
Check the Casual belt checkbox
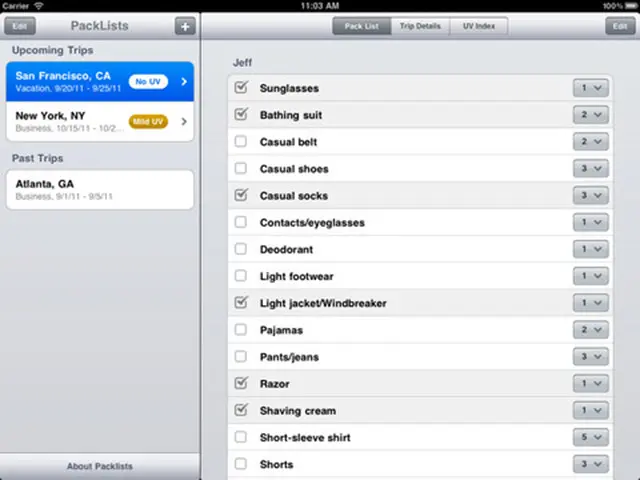tap(240, 142)
